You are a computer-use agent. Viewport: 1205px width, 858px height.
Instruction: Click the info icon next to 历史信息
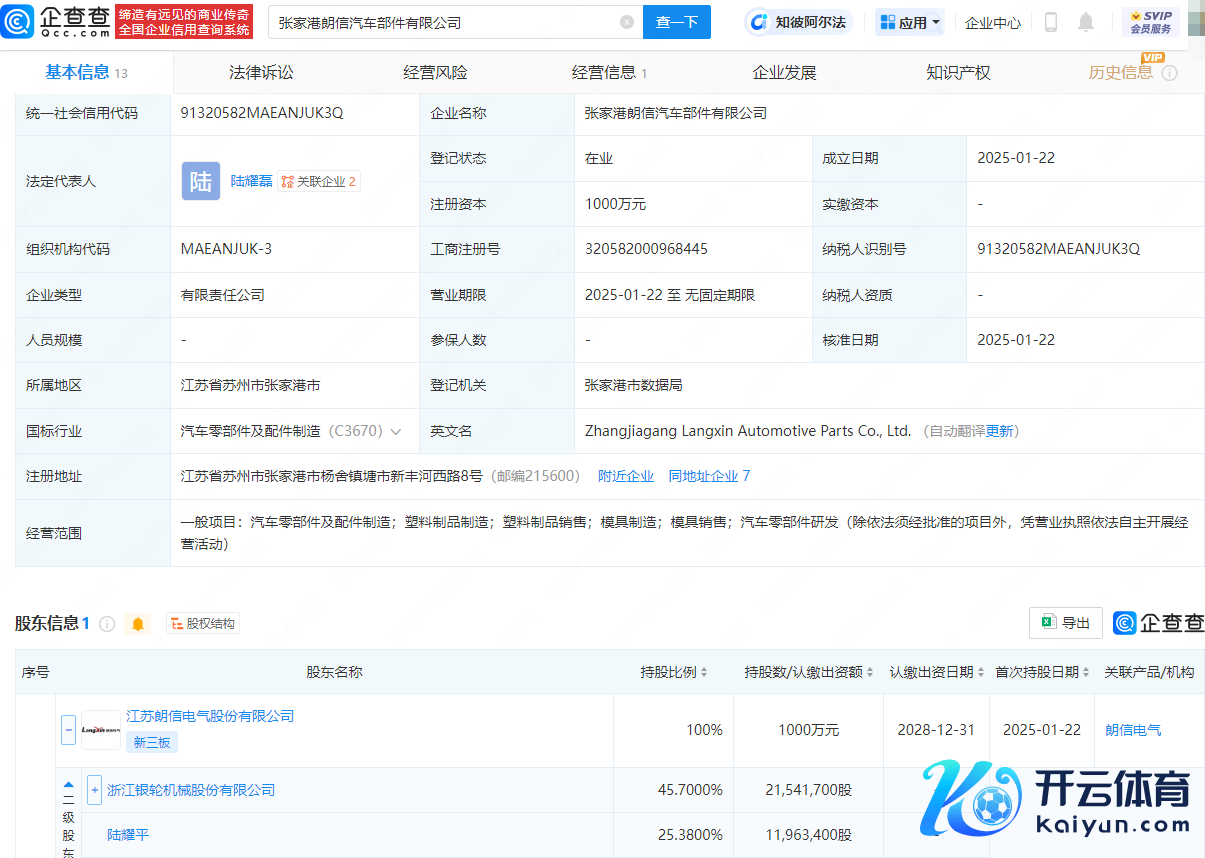coord(1169,73)
